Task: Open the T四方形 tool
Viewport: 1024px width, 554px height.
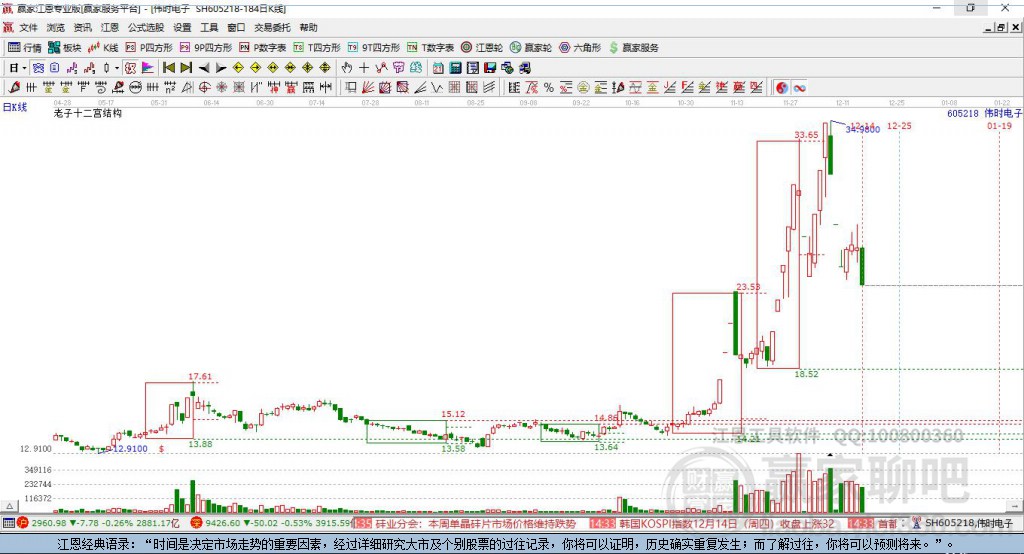Action: coord(317,48)
